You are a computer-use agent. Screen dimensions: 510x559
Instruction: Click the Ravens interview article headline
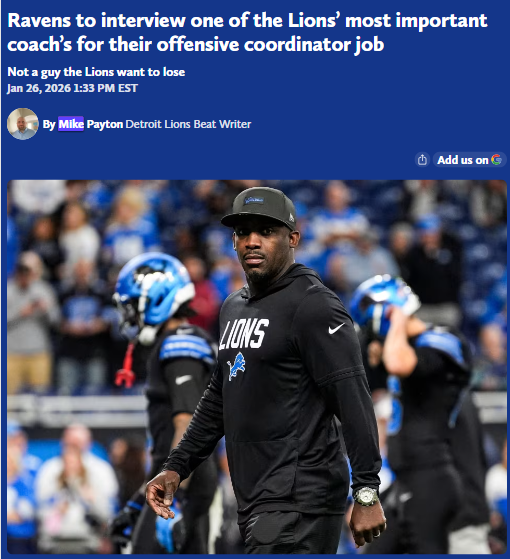[x=247, y=32]
